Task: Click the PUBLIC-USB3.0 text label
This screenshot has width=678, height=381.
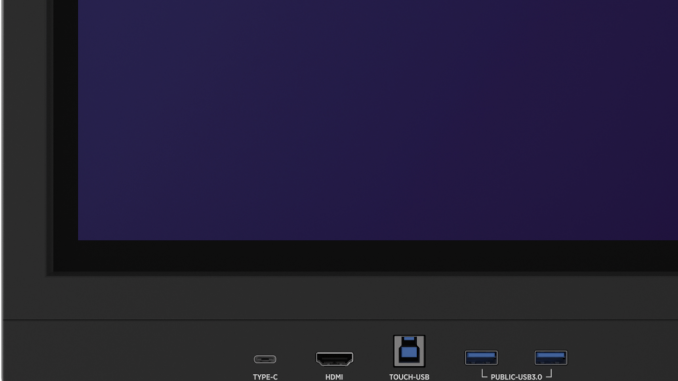Action: [516, 377]
